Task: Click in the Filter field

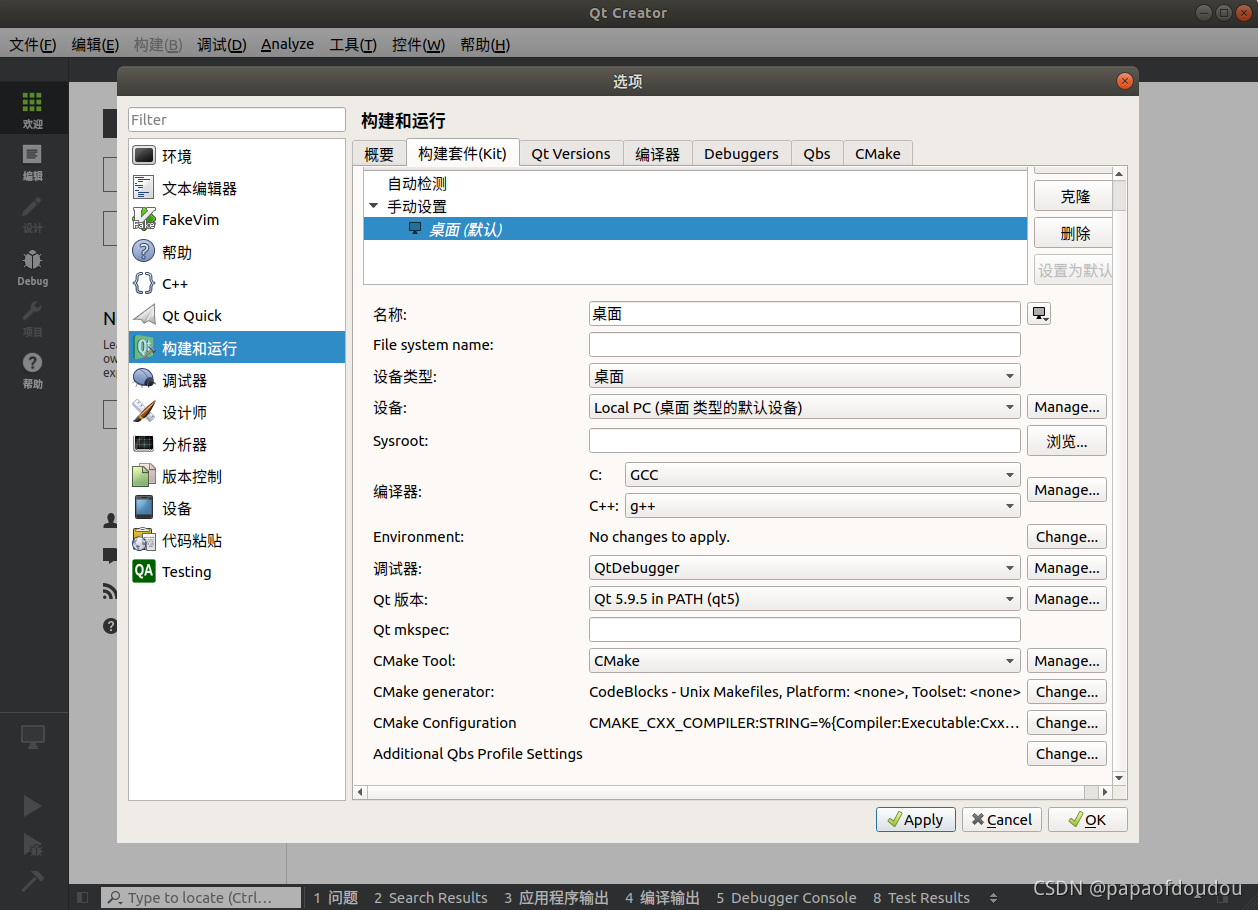Action: (x=237, y=120)
